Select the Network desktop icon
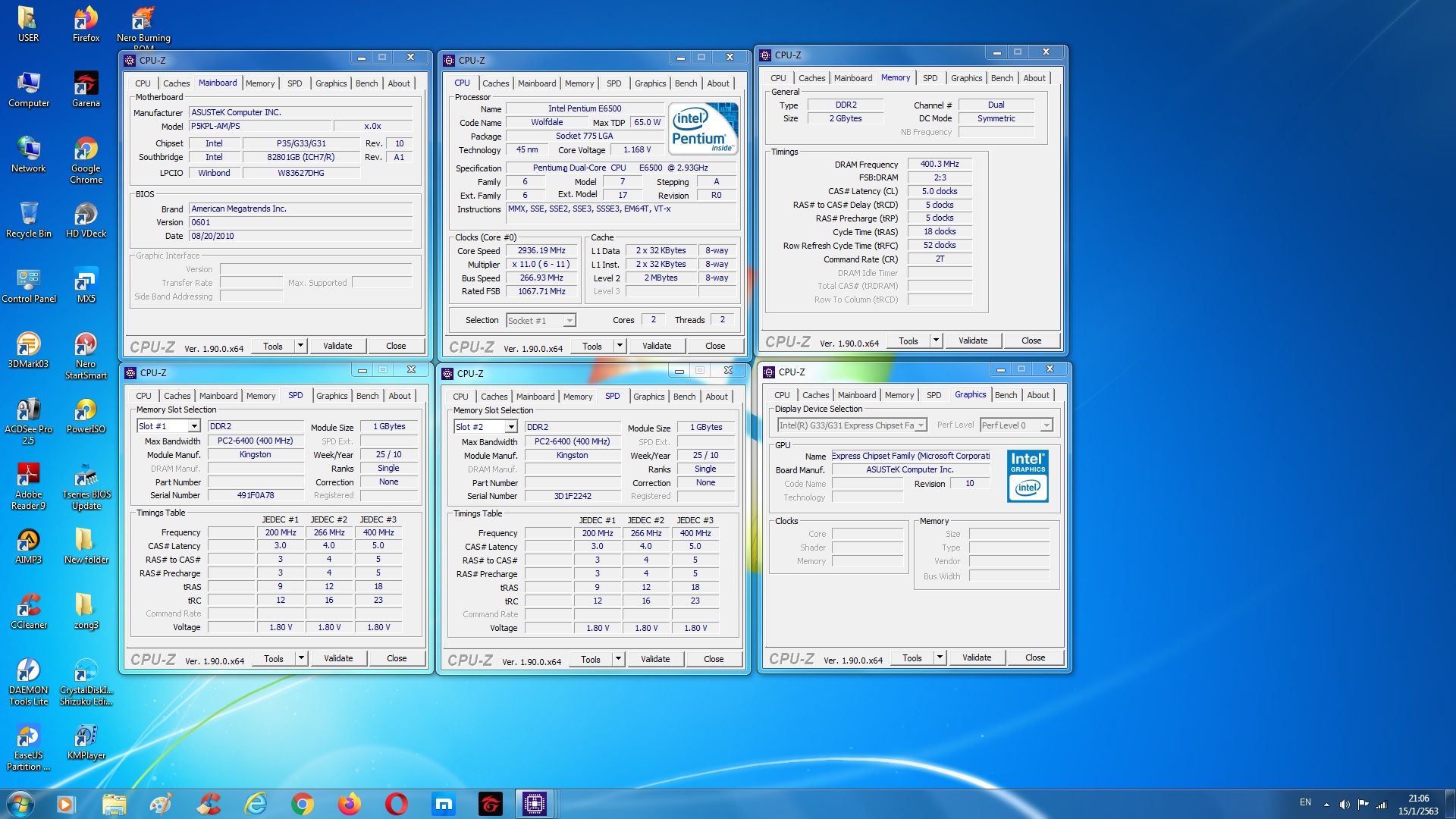 click(28, 155)
